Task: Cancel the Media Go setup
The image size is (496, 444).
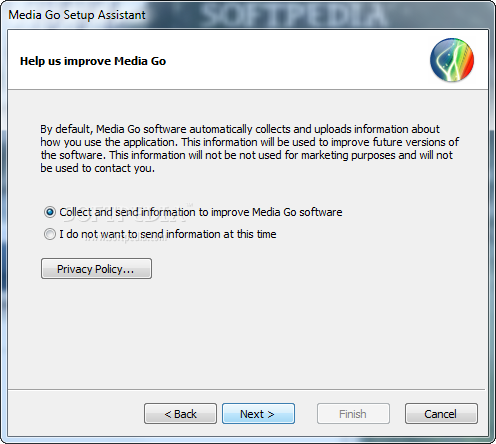Action: (441, 414)
